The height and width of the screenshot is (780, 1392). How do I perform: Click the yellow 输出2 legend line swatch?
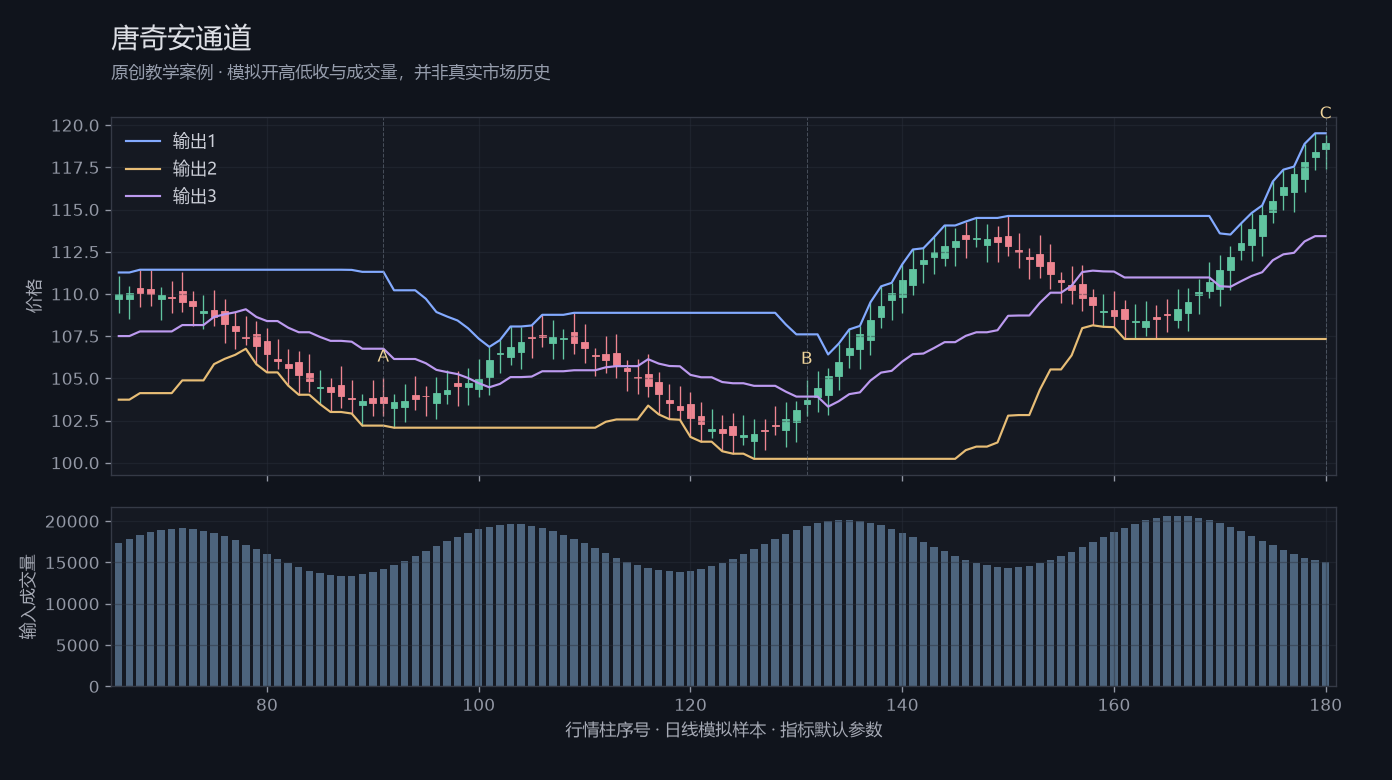142,169
